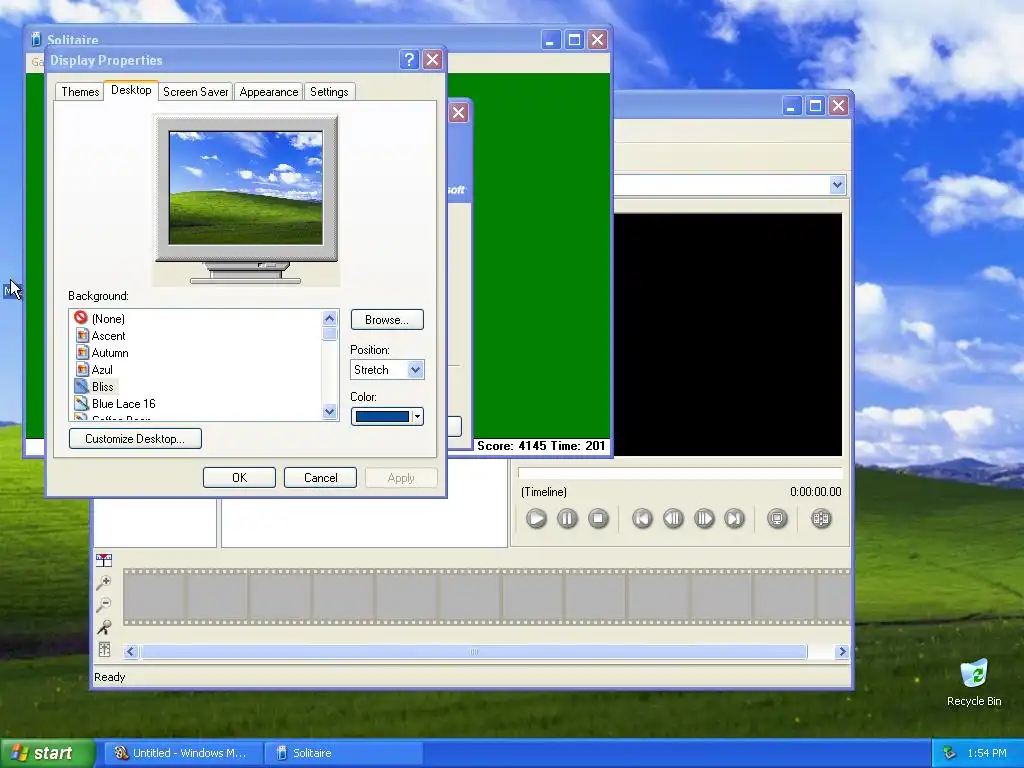The image size is (1024, 768).
Task: Select the (None) background entry
Action: tap(99, 318)
